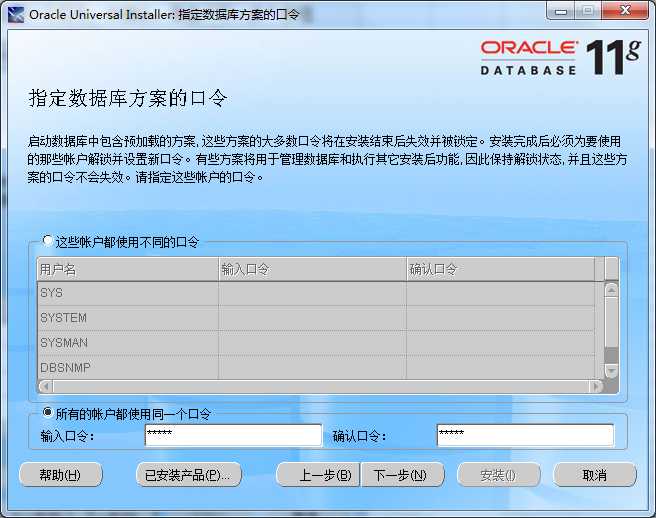
Task: Select the SYS row in table
Action: pos(316,293)
